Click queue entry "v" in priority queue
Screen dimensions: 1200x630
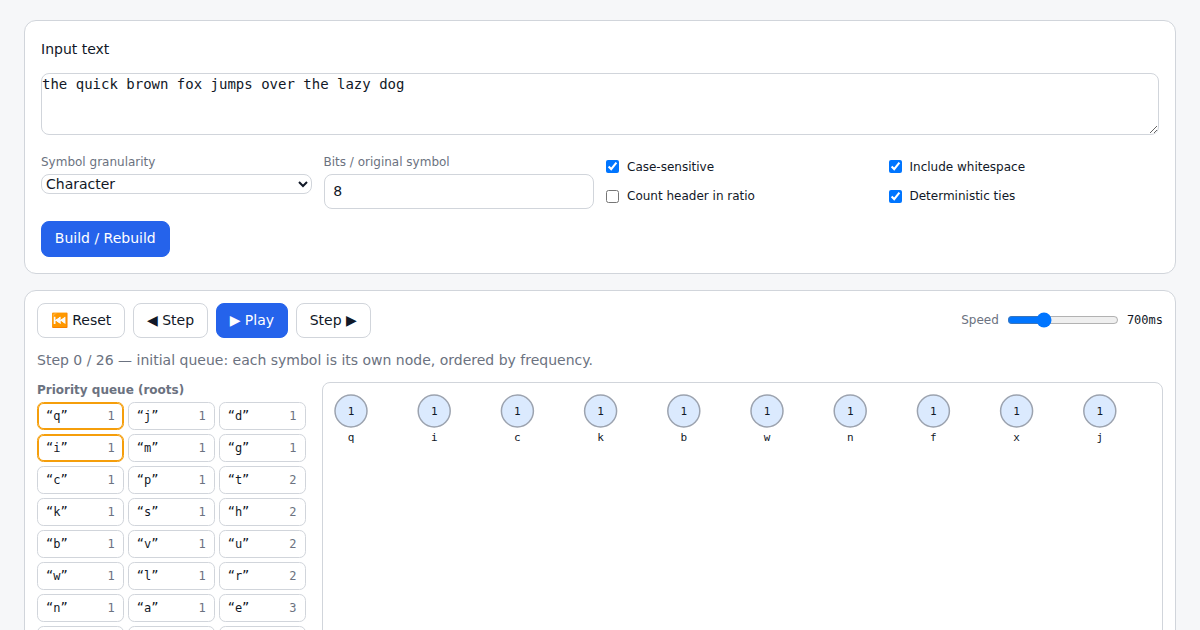pyautogui.click(x=171, y=544)
